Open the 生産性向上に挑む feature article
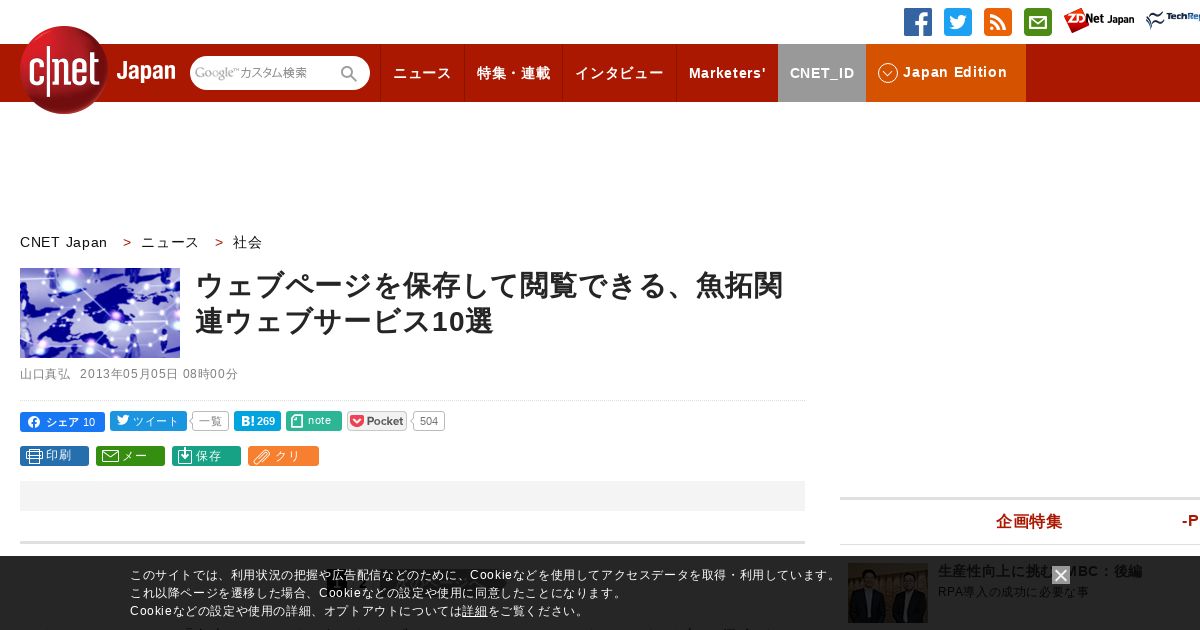The height and width of the screenshot is (630, 1200). [1040, 571]
